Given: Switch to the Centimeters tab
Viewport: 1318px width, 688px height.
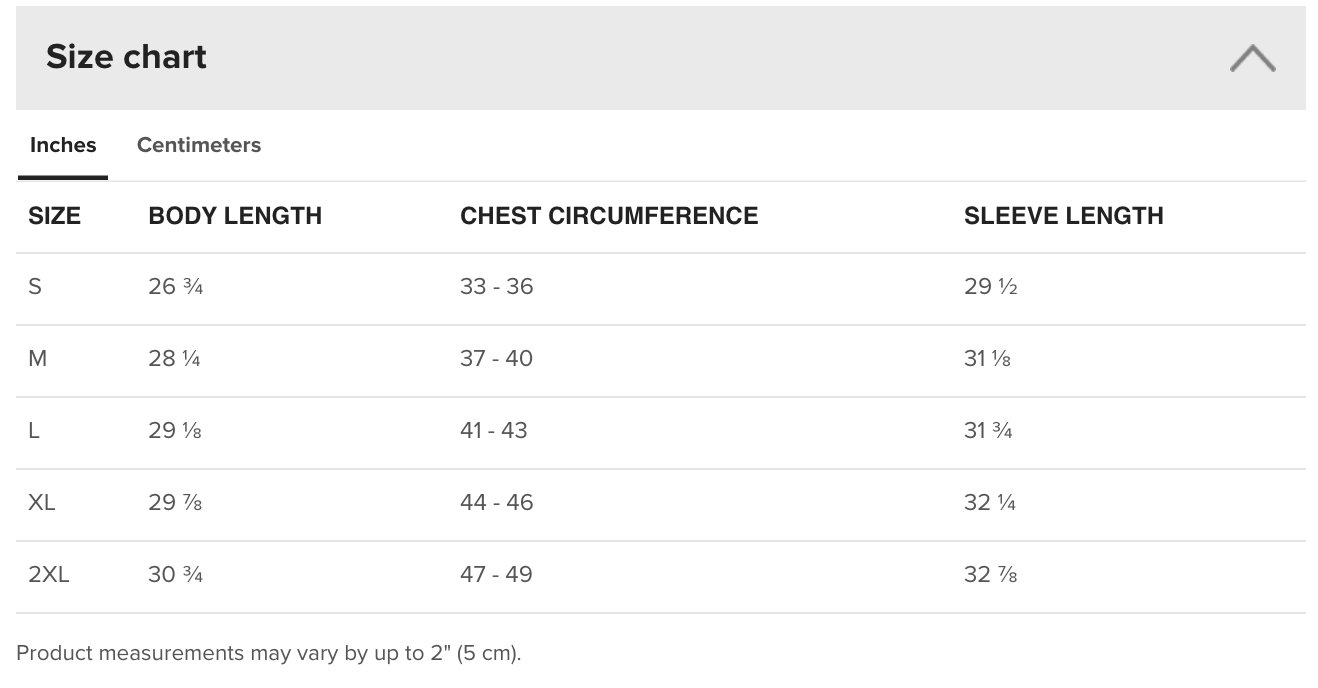Looking at the screenshot, I should pyautogui.click(x=199, y=145).
